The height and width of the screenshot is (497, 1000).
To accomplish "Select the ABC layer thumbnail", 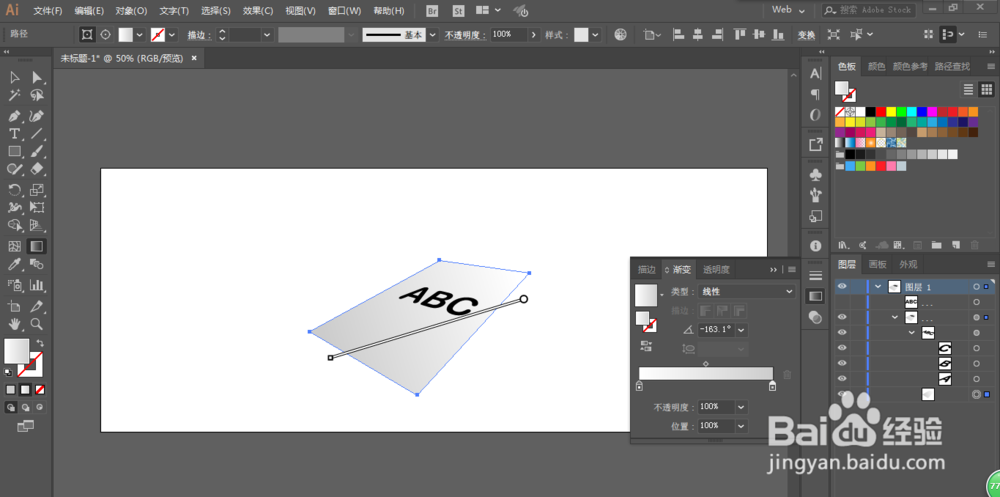I will coord(911,302).
